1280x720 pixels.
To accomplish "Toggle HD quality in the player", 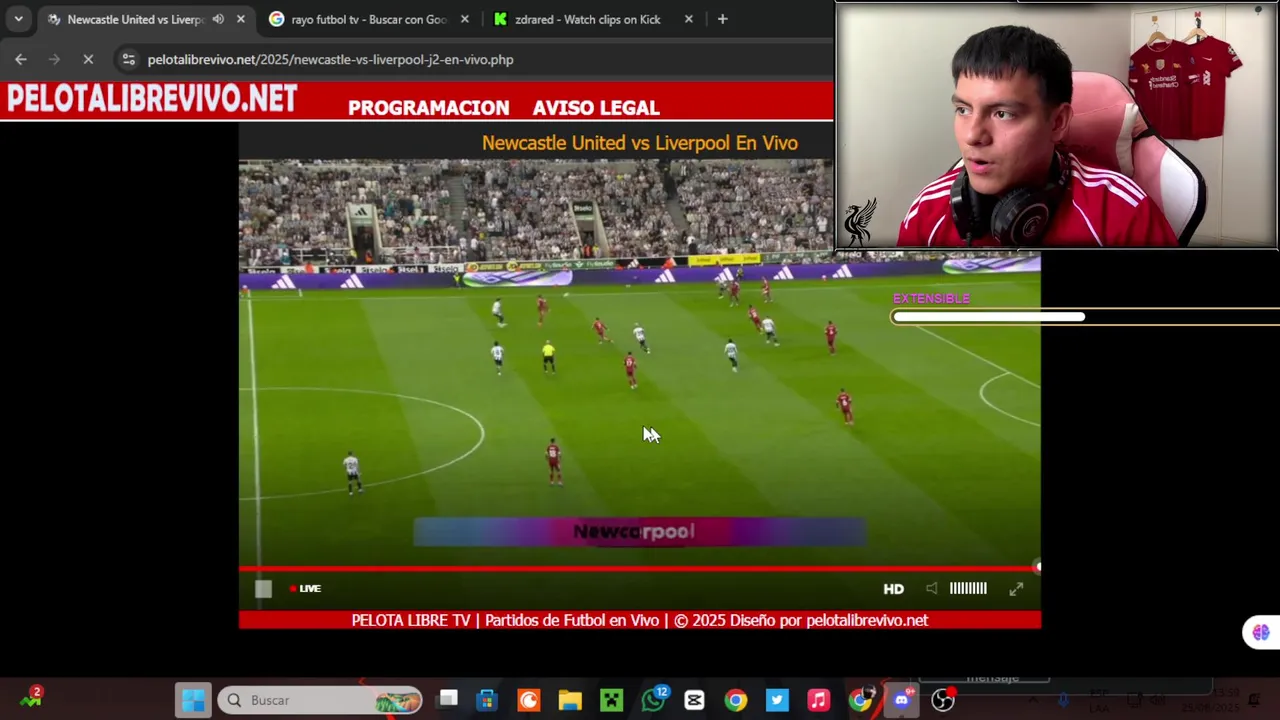I will coord(893,589).
